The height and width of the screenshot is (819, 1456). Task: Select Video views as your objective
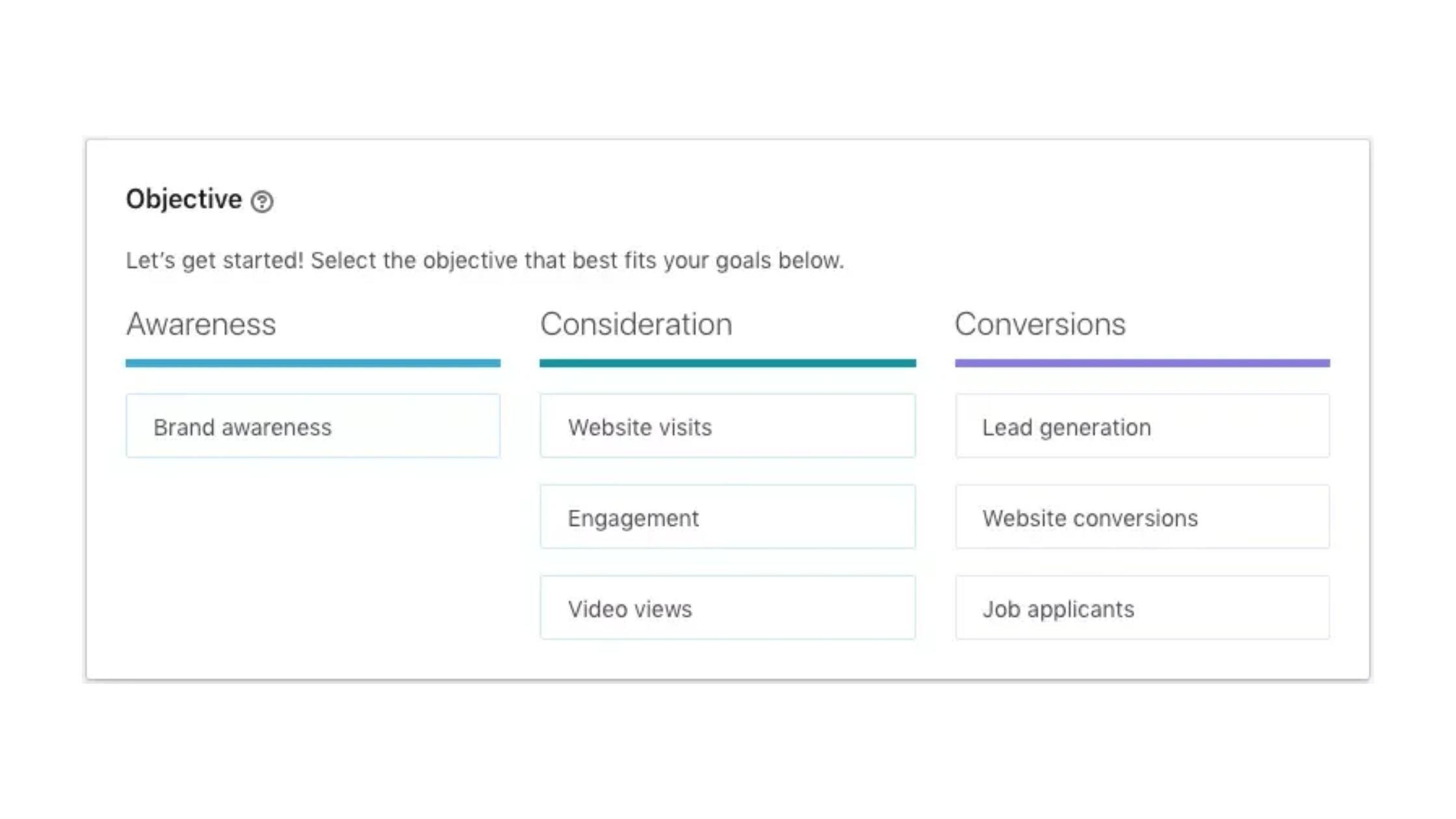[728, 608]
